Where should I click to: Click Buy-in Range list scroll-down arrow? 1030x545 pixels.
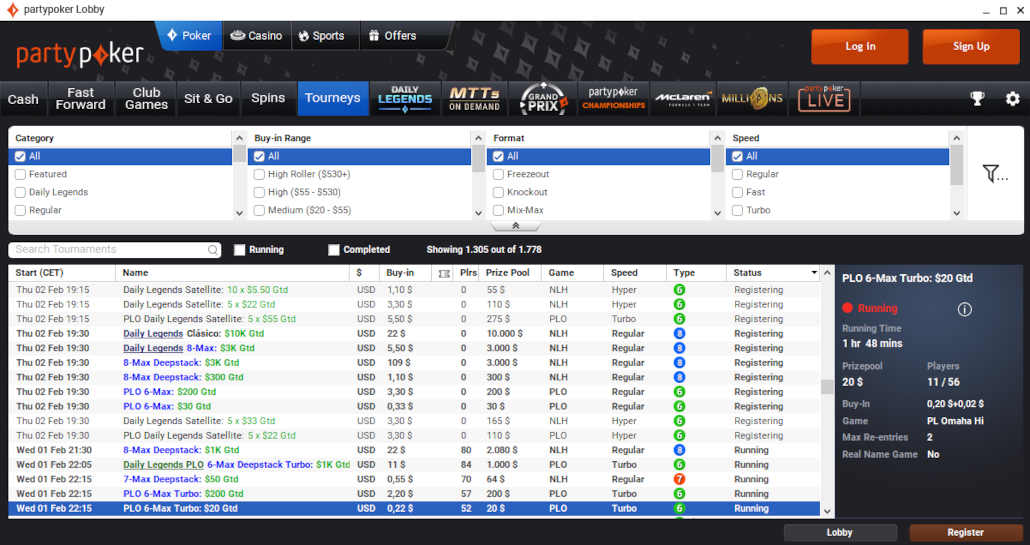click(x=478, y=213)
